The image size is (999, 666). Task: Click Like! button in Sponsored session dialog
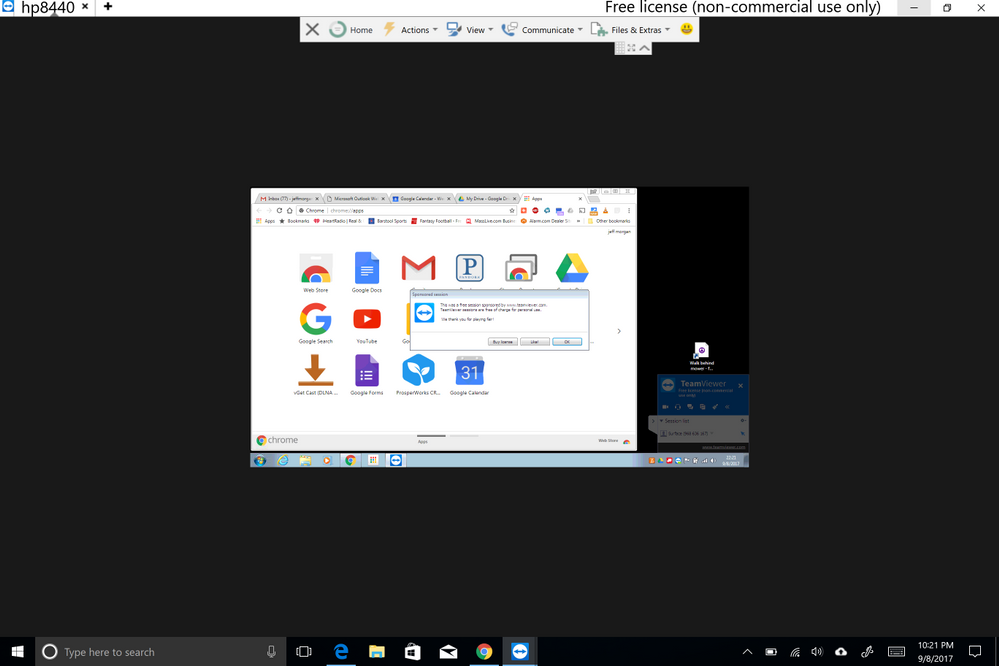(x=535, y=342)
